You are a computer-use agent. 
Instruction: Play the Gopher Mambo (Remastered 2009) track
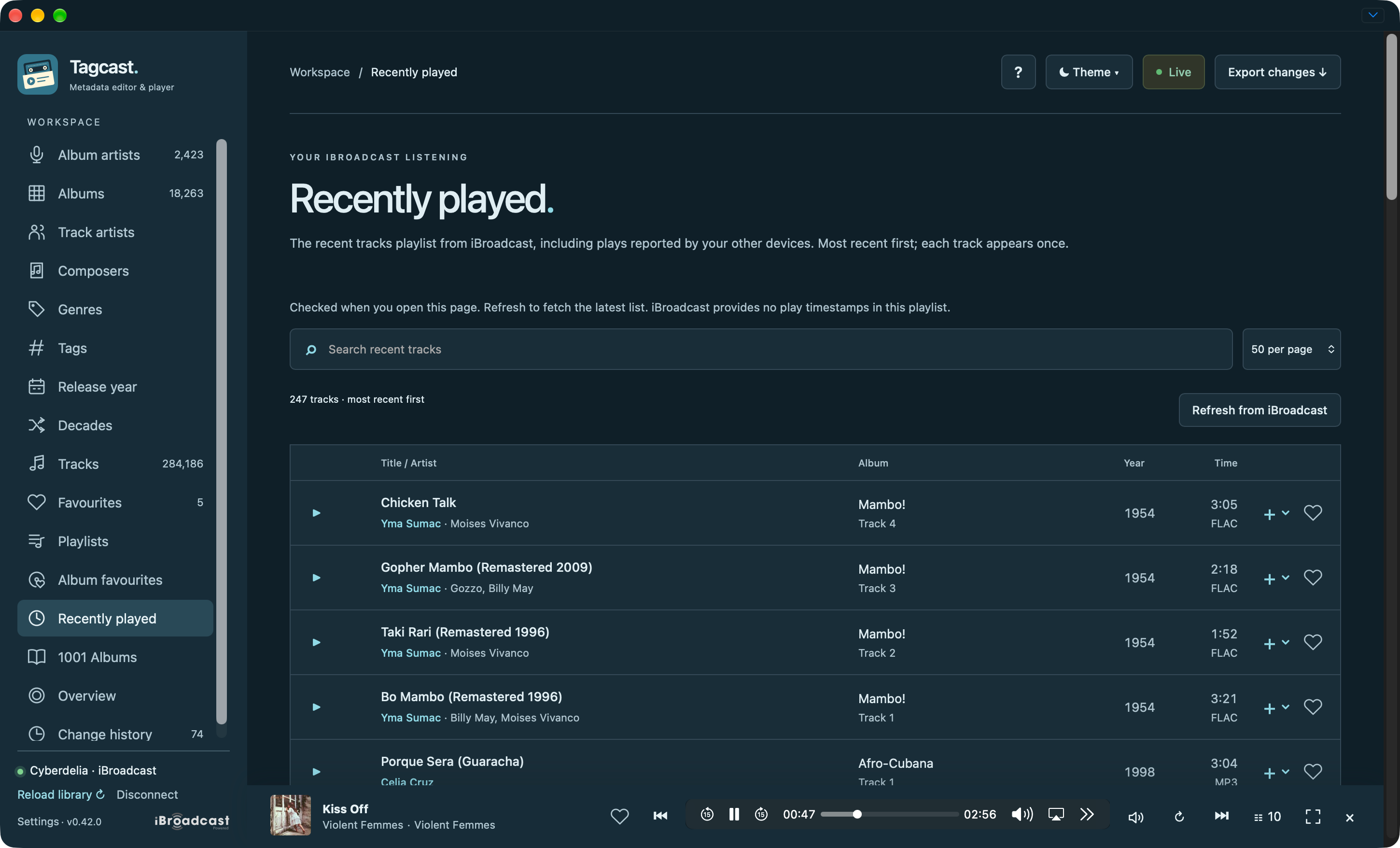tap(317, 578)
